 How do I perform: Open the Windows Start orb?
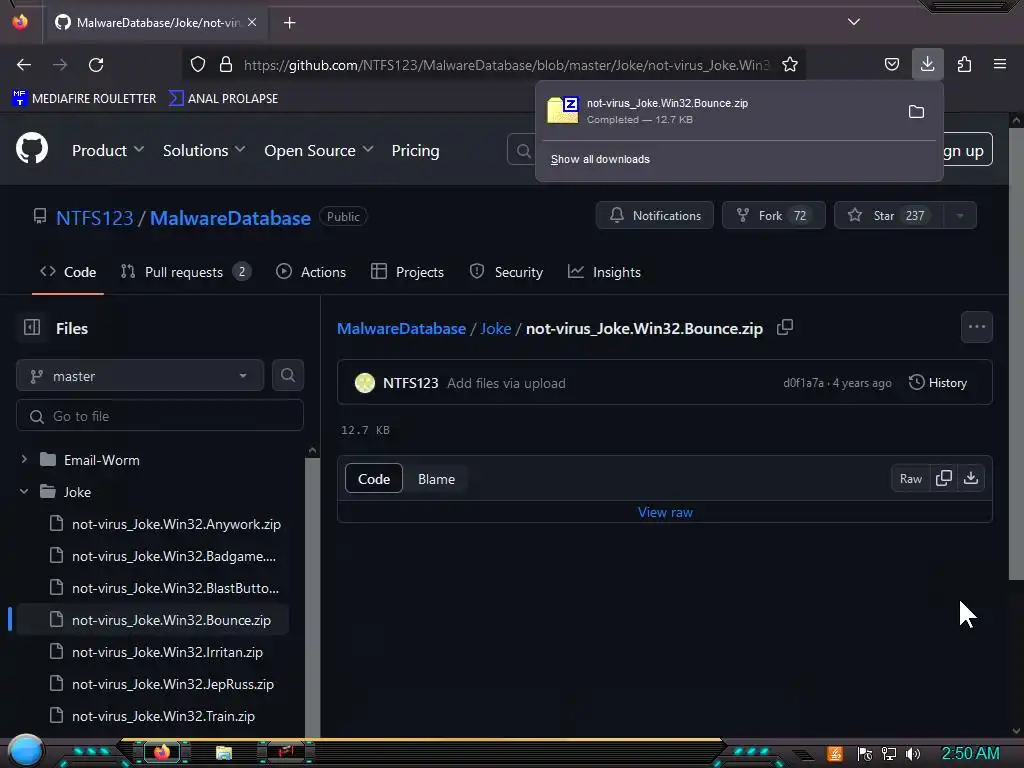tap(26, 751)
